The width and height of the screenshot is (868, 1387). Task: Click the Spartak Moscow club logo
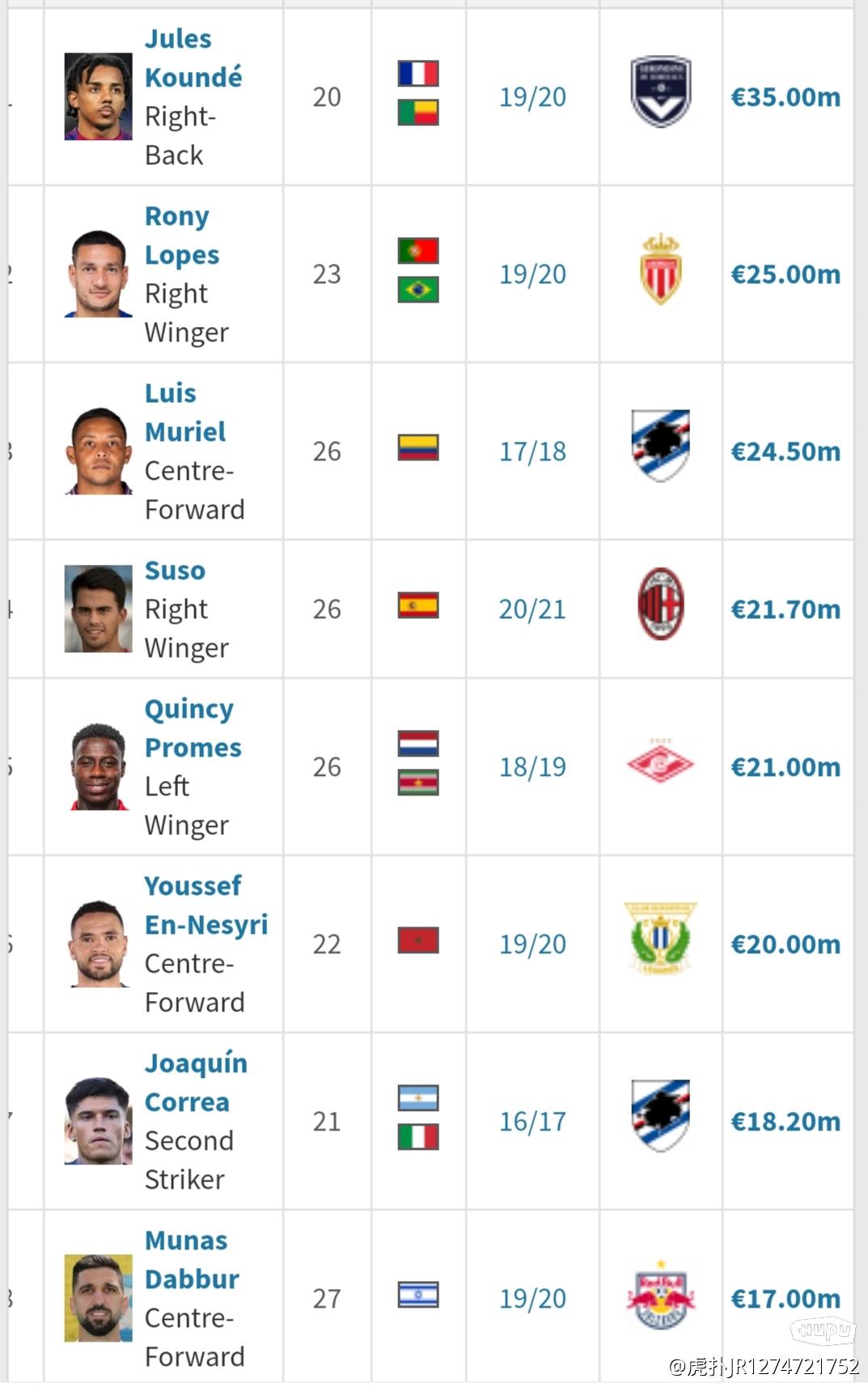click(x=661, y=763)
